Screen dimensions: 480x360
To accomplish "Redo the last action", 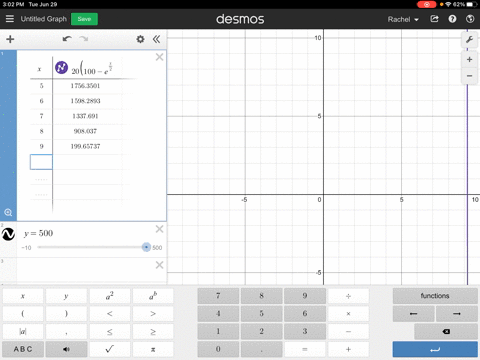I will (x=84, y=39).
